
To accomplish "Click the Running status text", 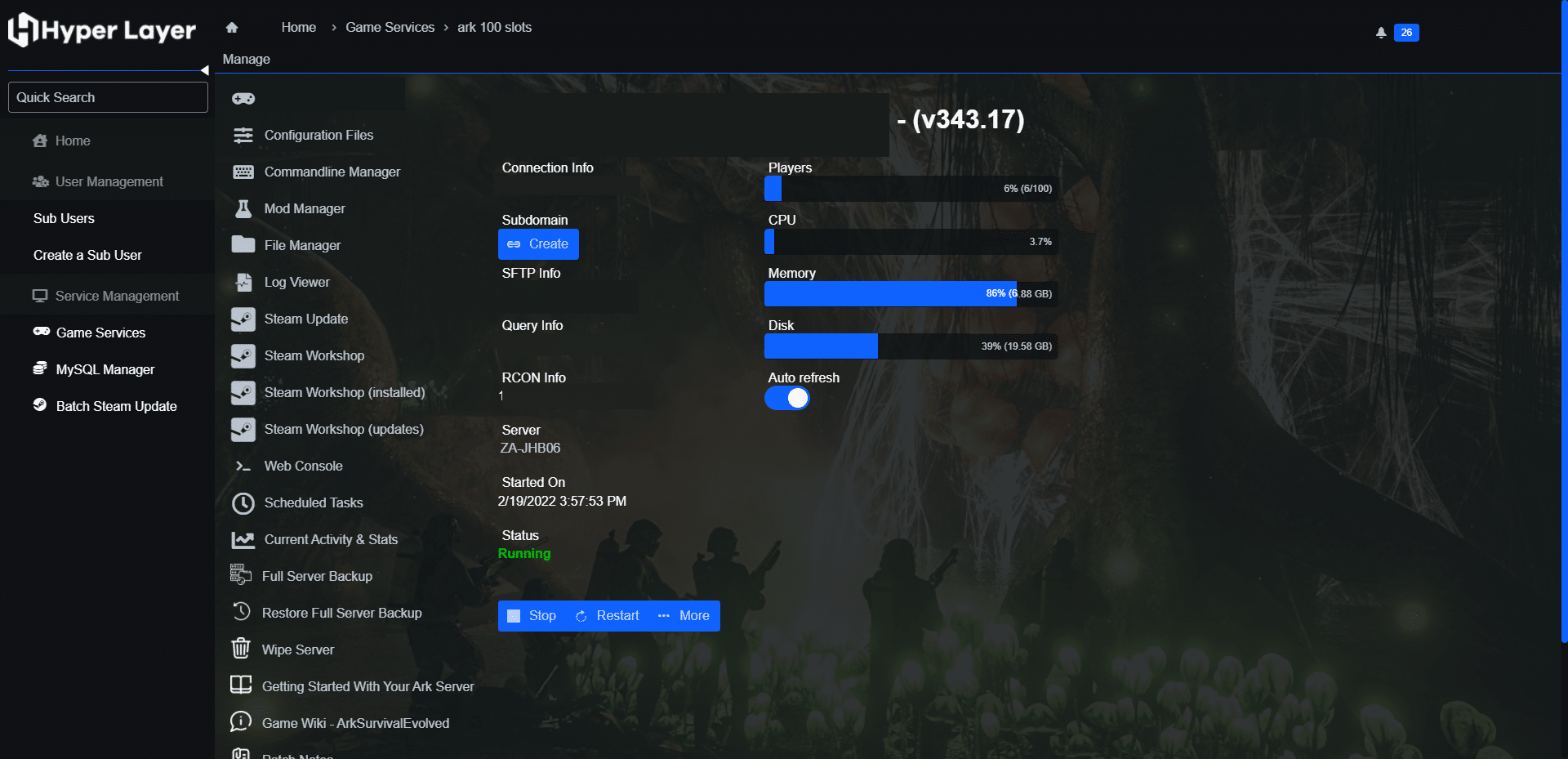I will (x=524, y=553).
